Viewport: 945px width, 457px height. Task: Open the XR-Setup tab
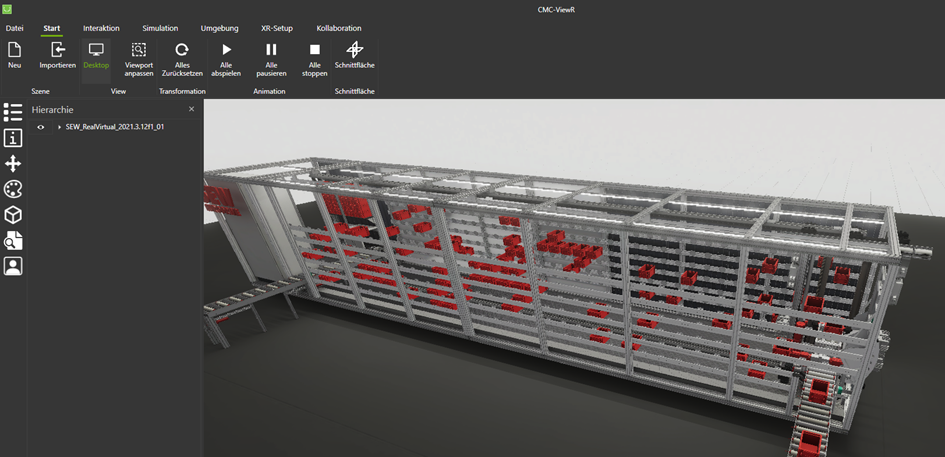click(277, 28)
